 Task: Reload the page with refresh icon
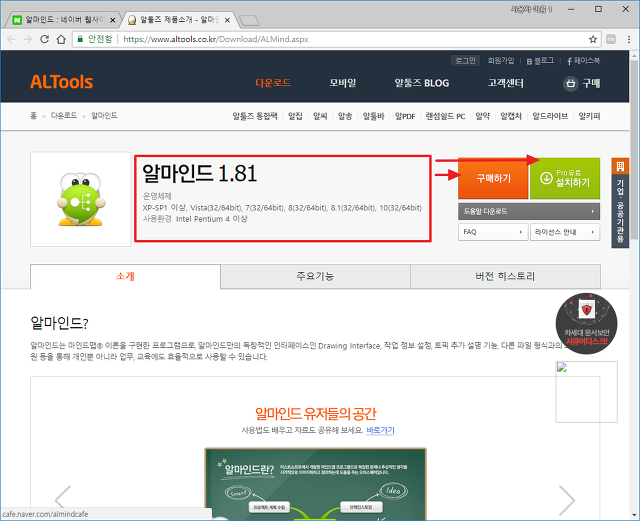click(44, 39)
